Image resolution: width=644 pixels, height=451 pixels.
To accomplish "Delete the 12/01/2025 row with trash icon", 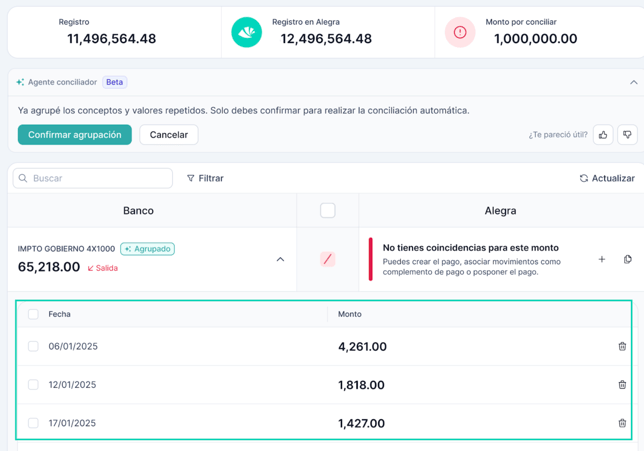I will 622,385.
